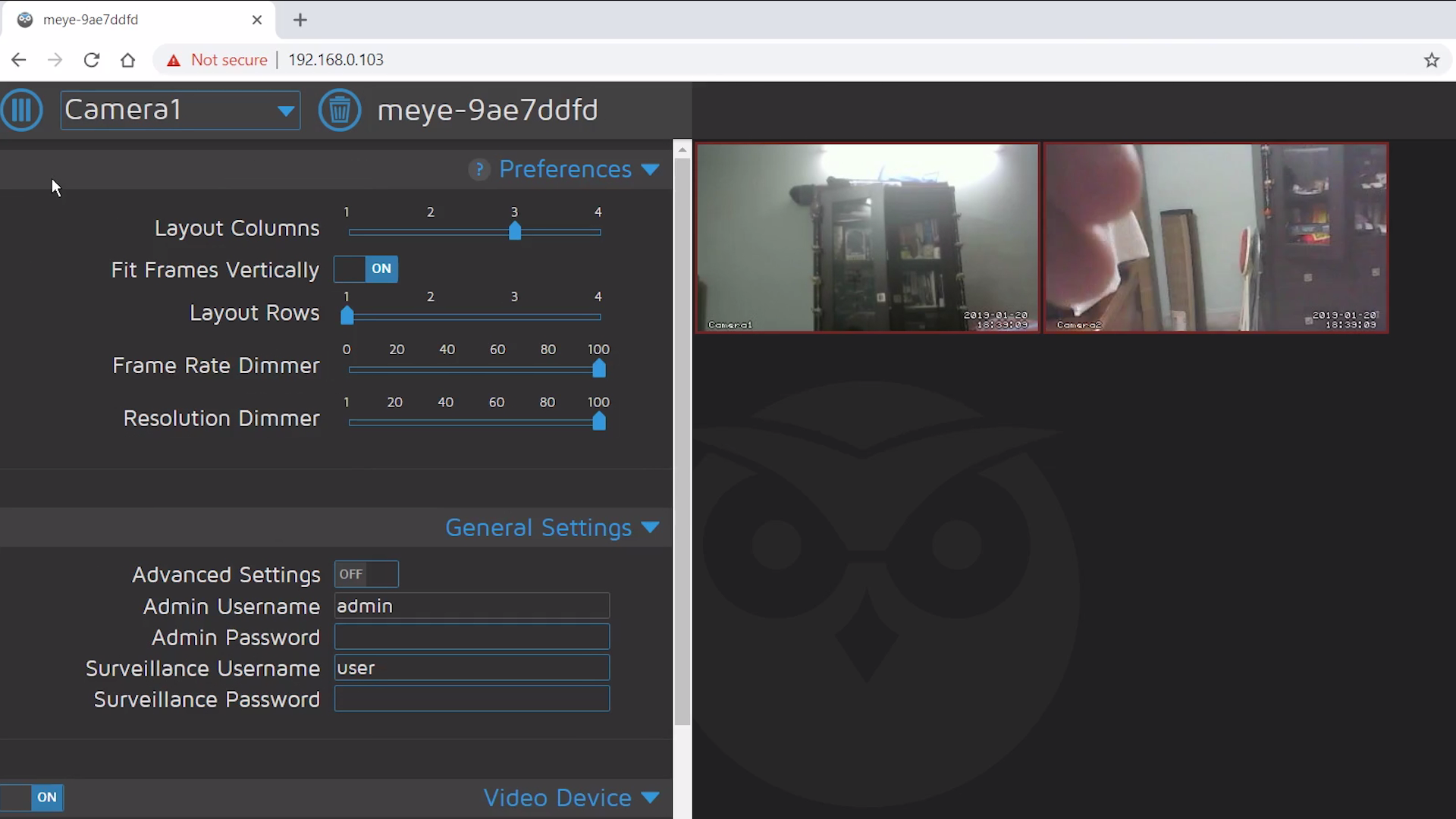Open a new tab with the plus icon
This screenshot has height=819, width=1456.
coord(300,20)
